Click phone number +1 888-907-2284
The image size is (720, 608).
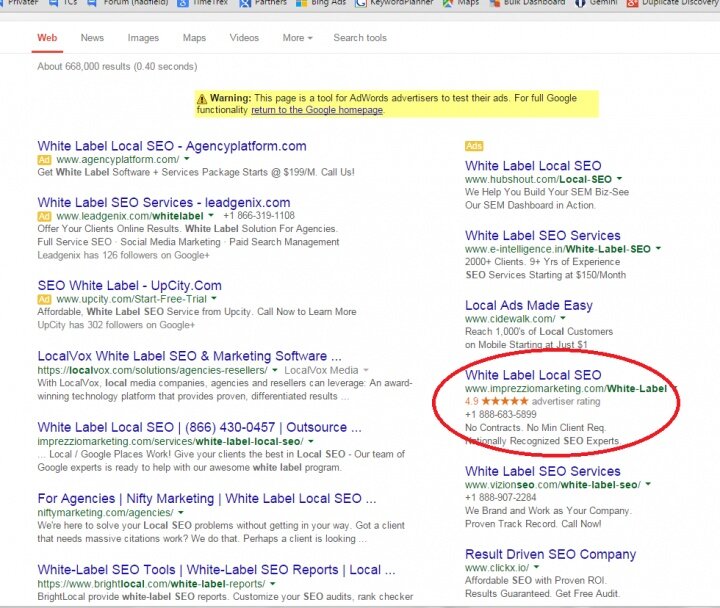501,497
